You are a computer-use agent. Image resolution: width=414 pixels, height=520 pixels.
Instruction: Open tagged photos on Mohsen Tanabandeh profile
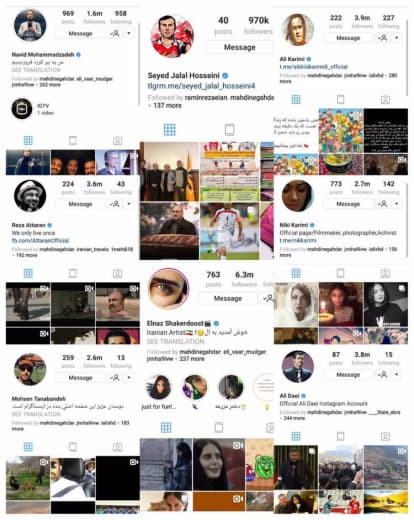coord(117,447)
